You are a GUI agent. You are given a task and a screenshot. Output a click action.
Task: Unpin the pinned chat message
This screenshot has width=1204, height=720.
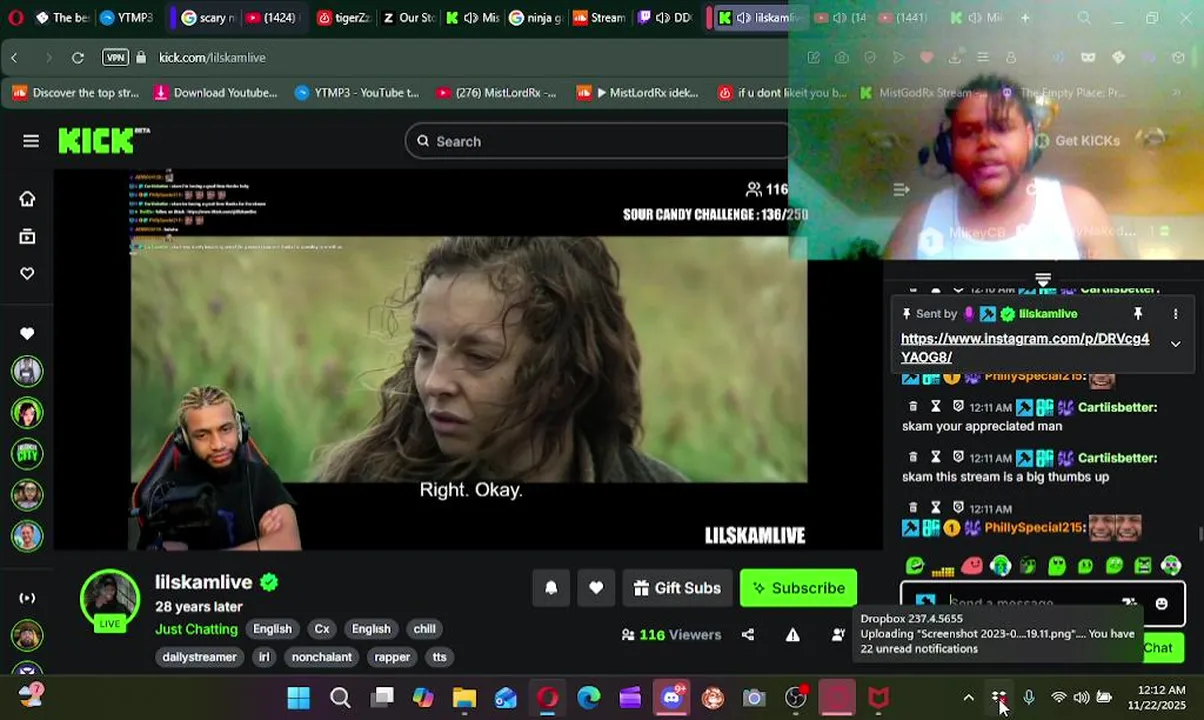1138,314
